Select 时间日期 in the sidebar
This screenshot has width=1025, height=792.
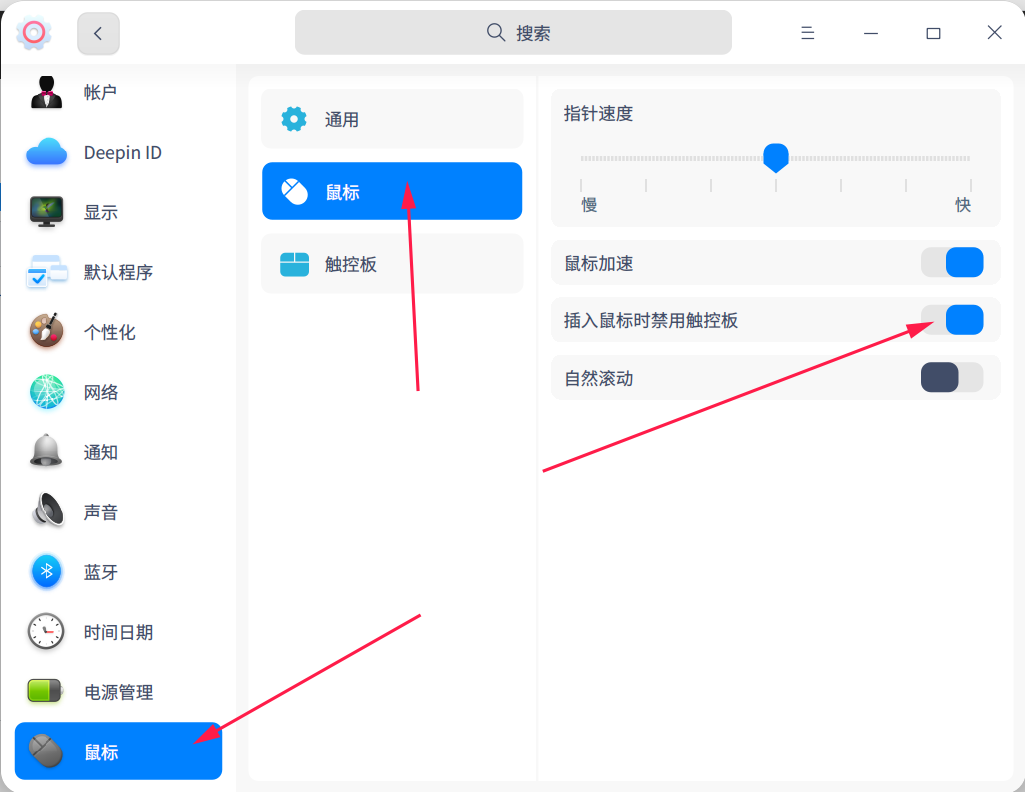118,633
